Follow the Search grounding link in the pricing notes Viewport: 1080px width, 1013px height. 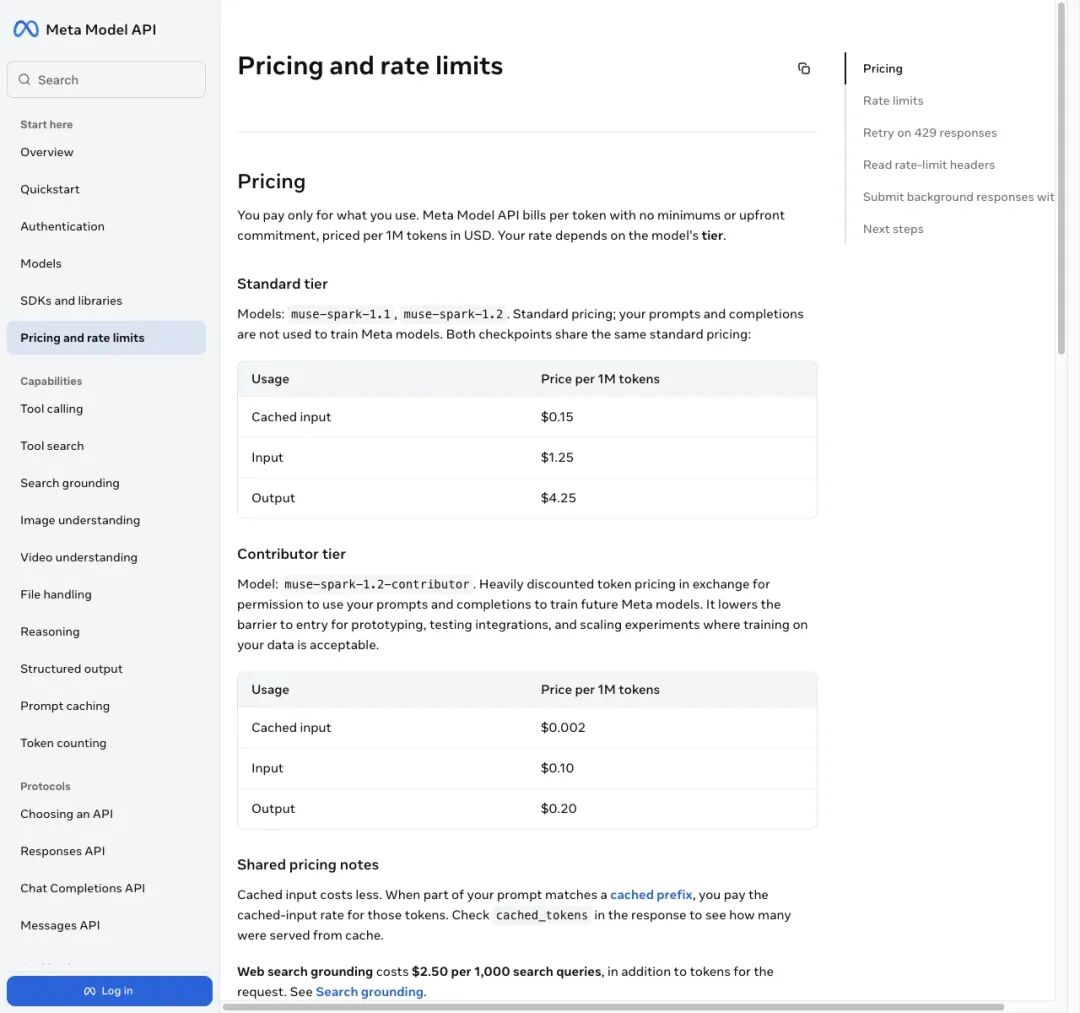[369, 992]
